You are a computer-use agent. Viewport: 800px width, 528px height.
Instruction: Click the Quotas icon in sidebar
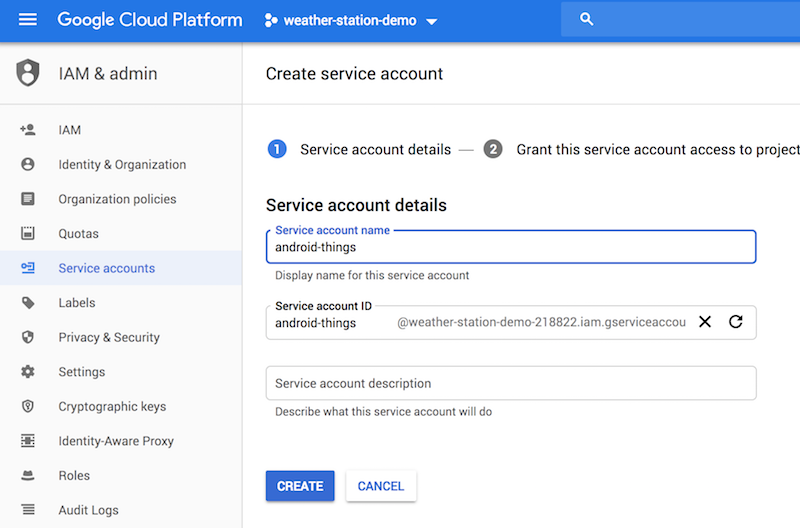[x=28, y=234]
